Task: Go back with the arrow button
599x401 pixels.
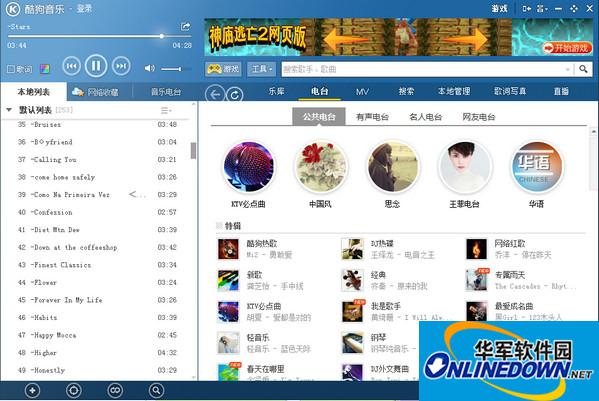Action: 215,94
